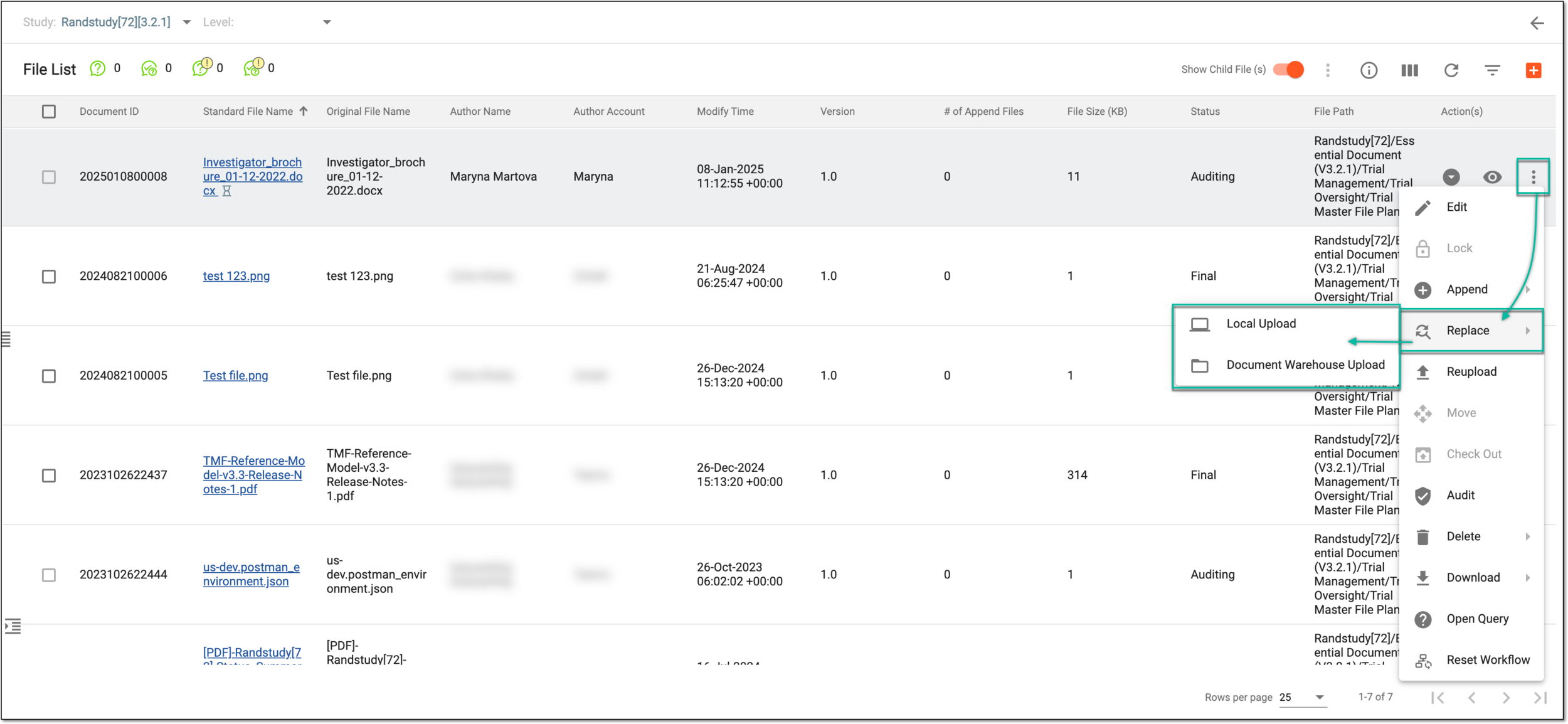Refresh the file list

point(1451,70)
